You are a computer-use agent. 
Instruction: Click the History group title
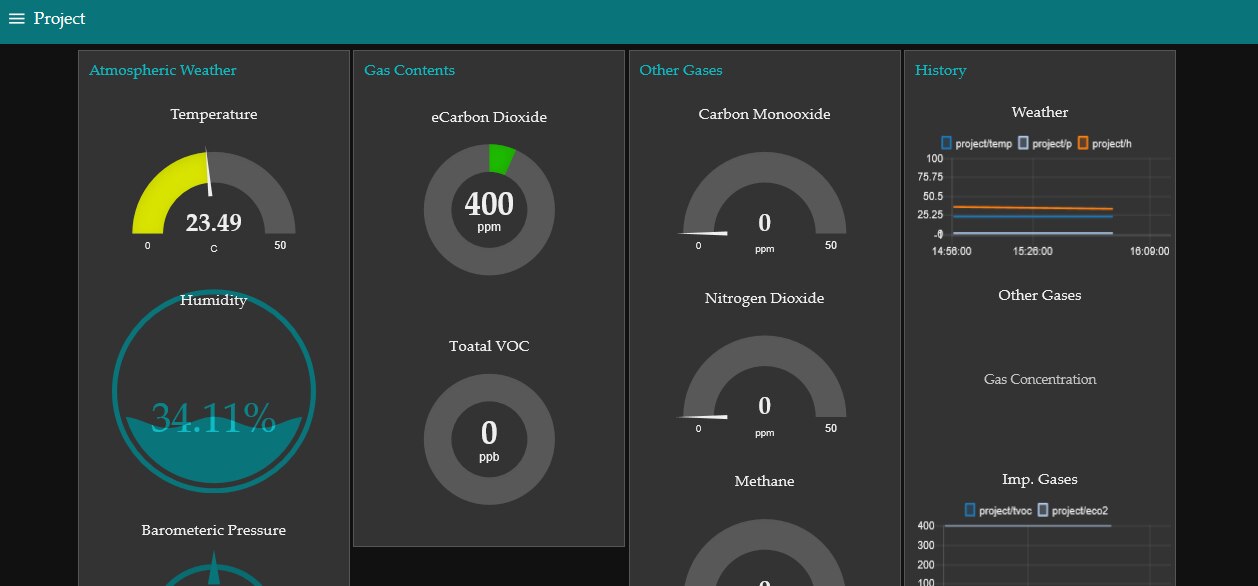point(940,70)
